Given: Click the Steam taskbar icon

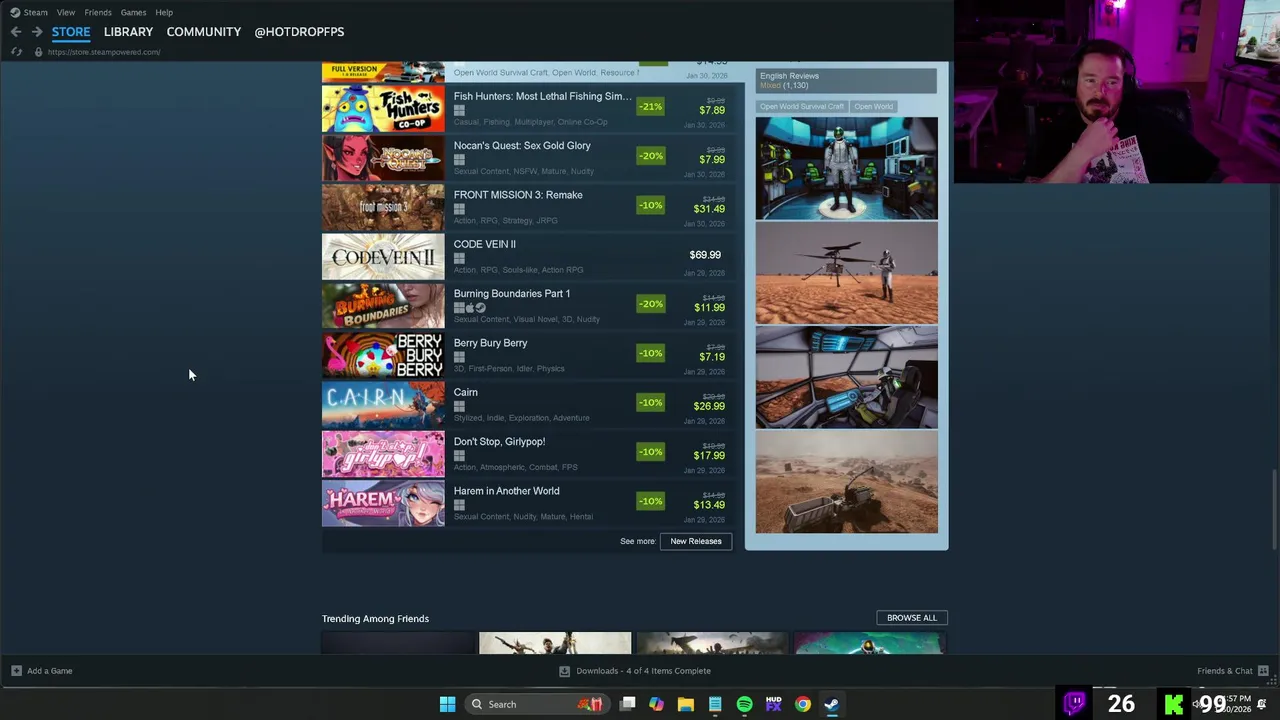Looking at the screenshot, I should [831, 704].
